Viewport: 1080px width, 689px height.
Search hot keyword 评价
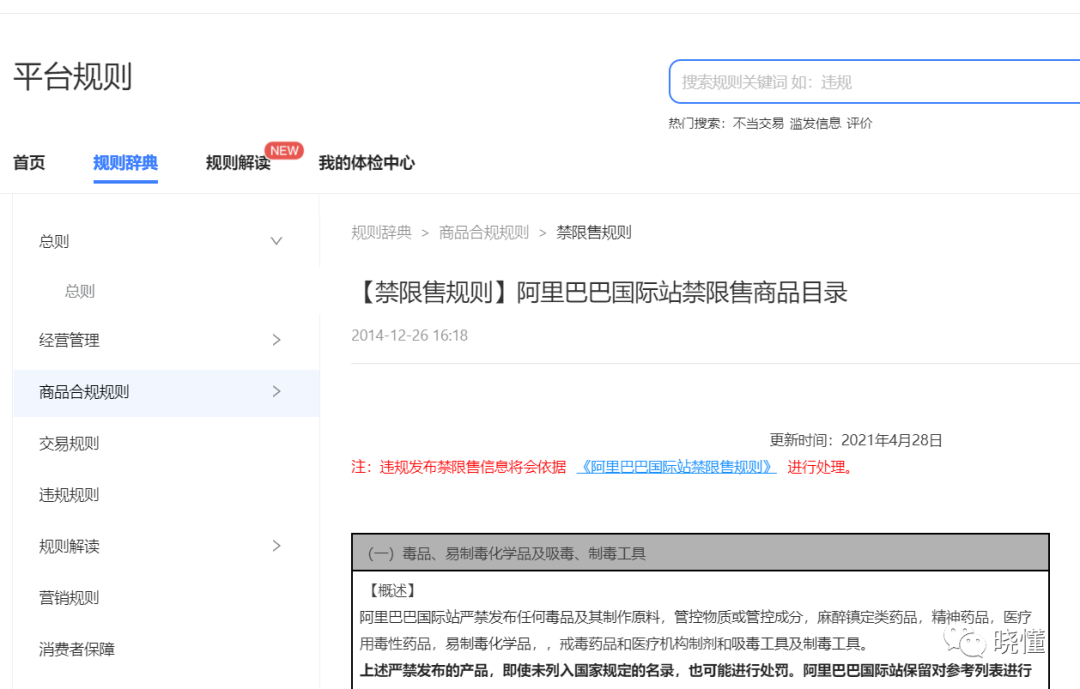(860, 123)
